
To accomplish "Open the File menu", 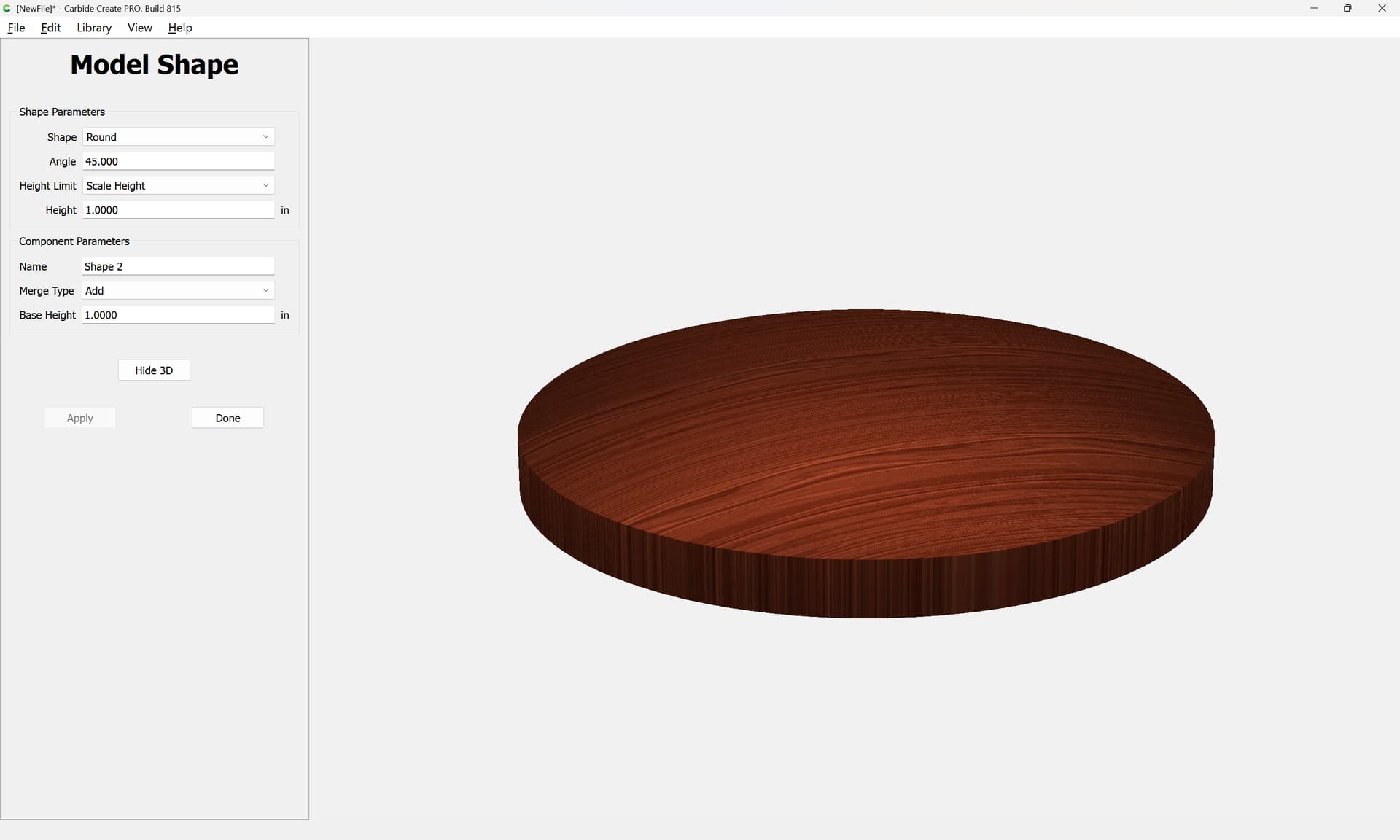I will pos(16,28).
